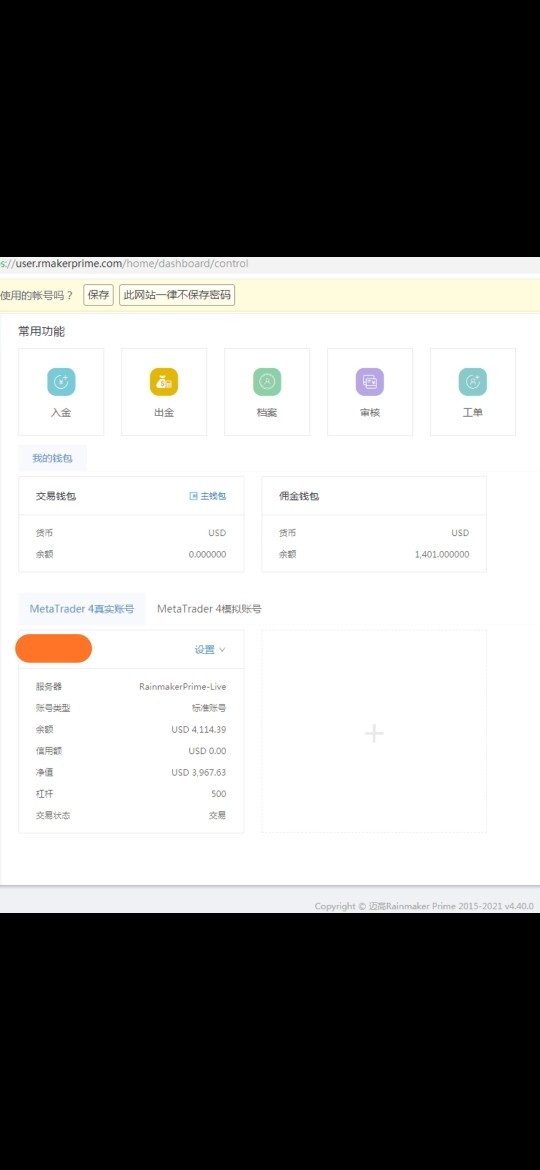540x1170 pixels.
Task: Click the 交易钱包 card title
Action: click(x=56, y=496)
